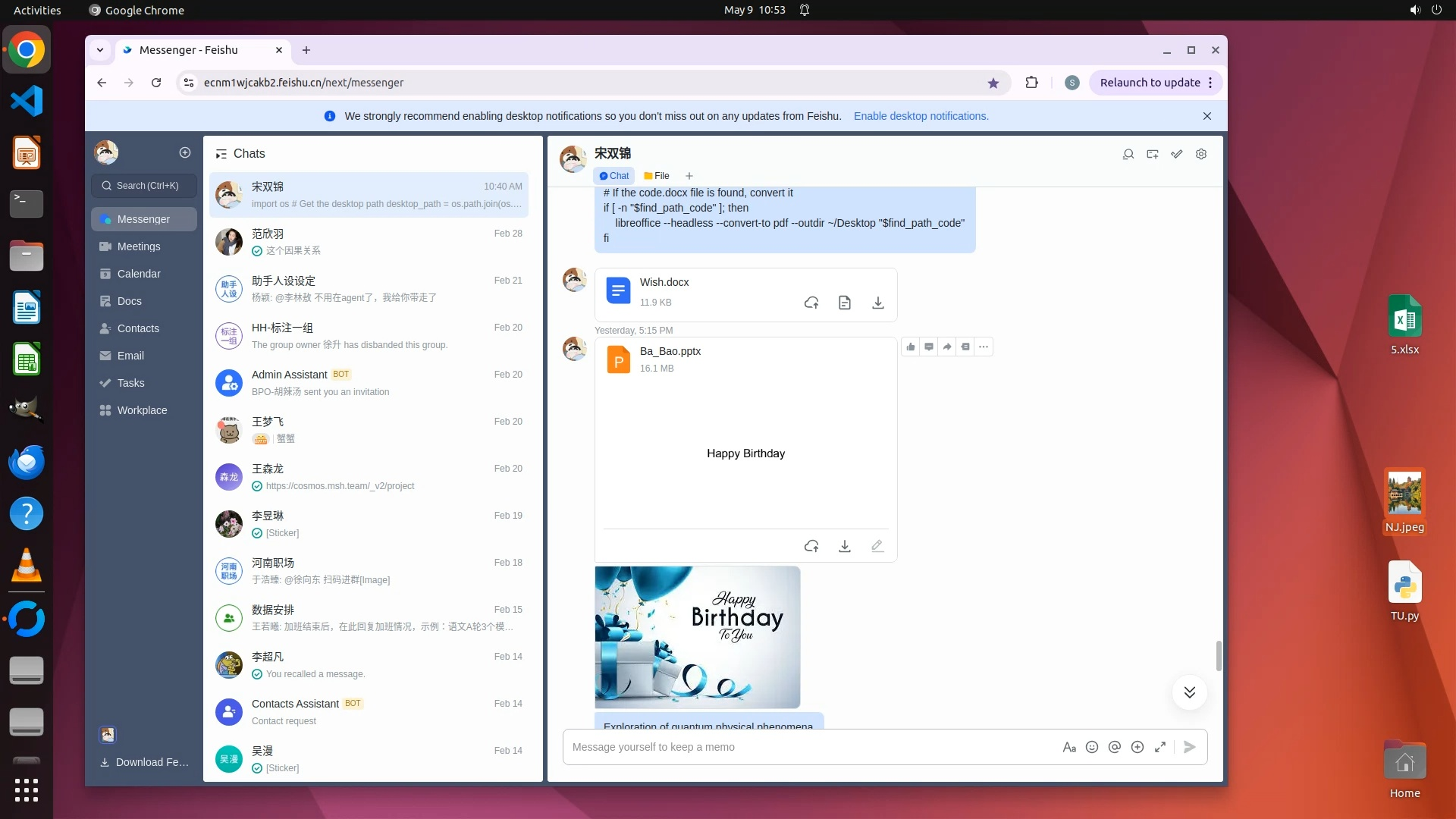Click the forward arrow icon on the message
The width and height of the screenshot is (1456, 819).
[947, 347]
